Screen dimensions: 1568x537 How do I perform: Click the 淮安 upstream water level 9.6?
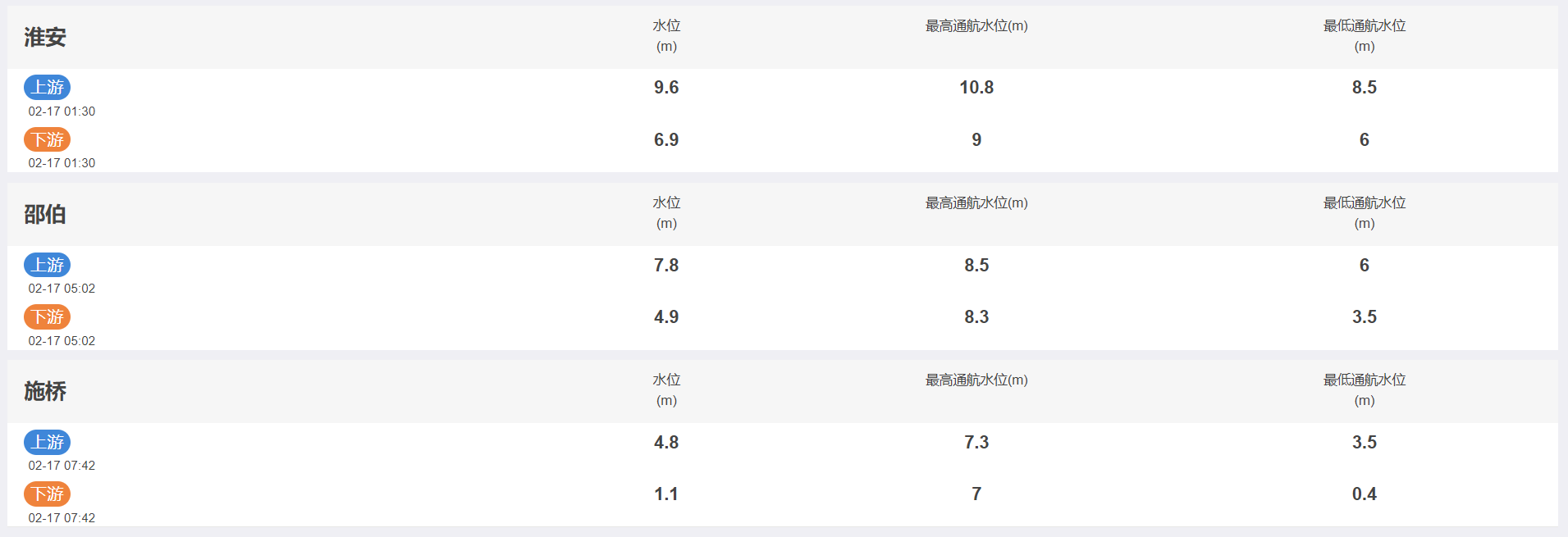tap(666, 87)
